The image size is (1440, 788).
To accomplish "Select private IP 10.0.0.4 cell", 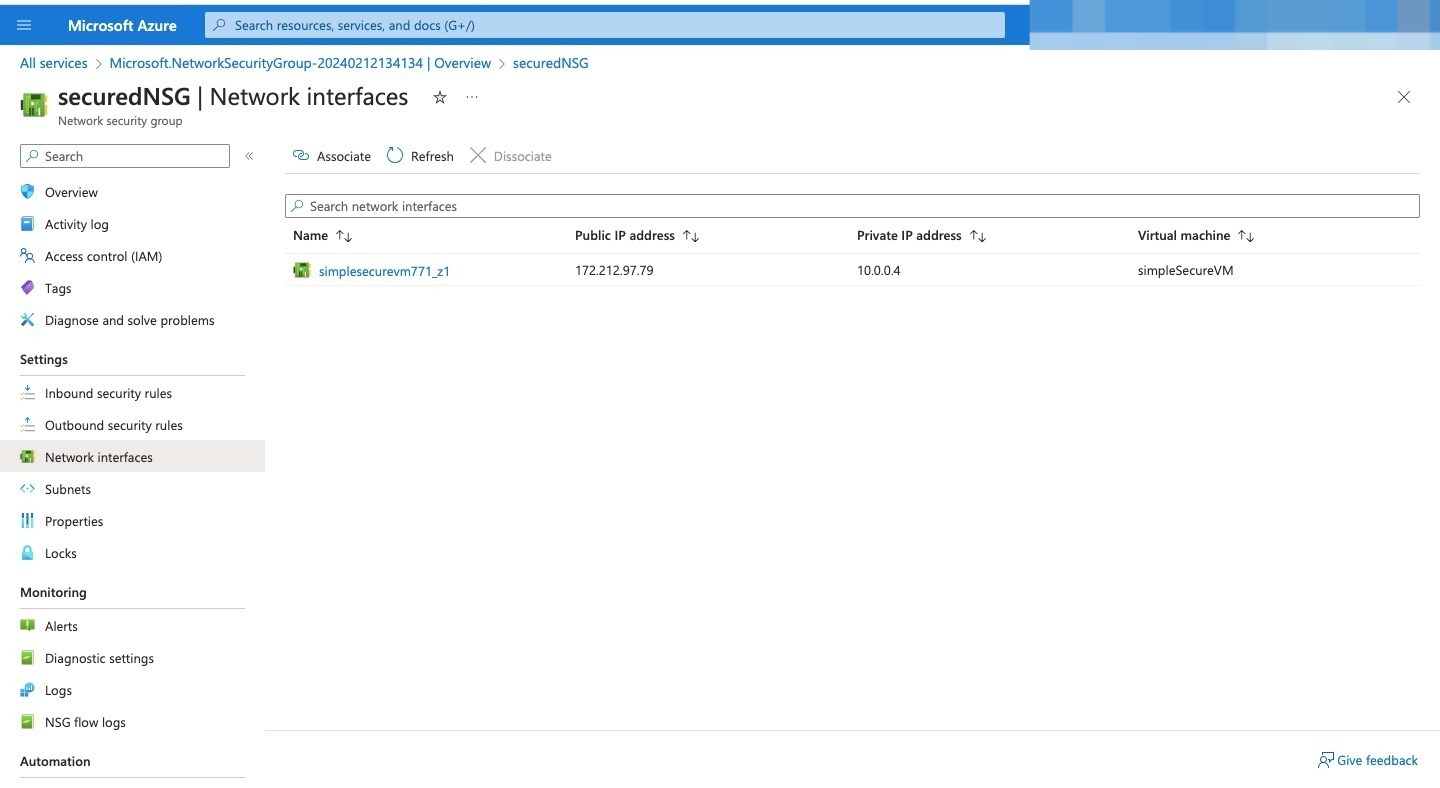I will 878,270.
